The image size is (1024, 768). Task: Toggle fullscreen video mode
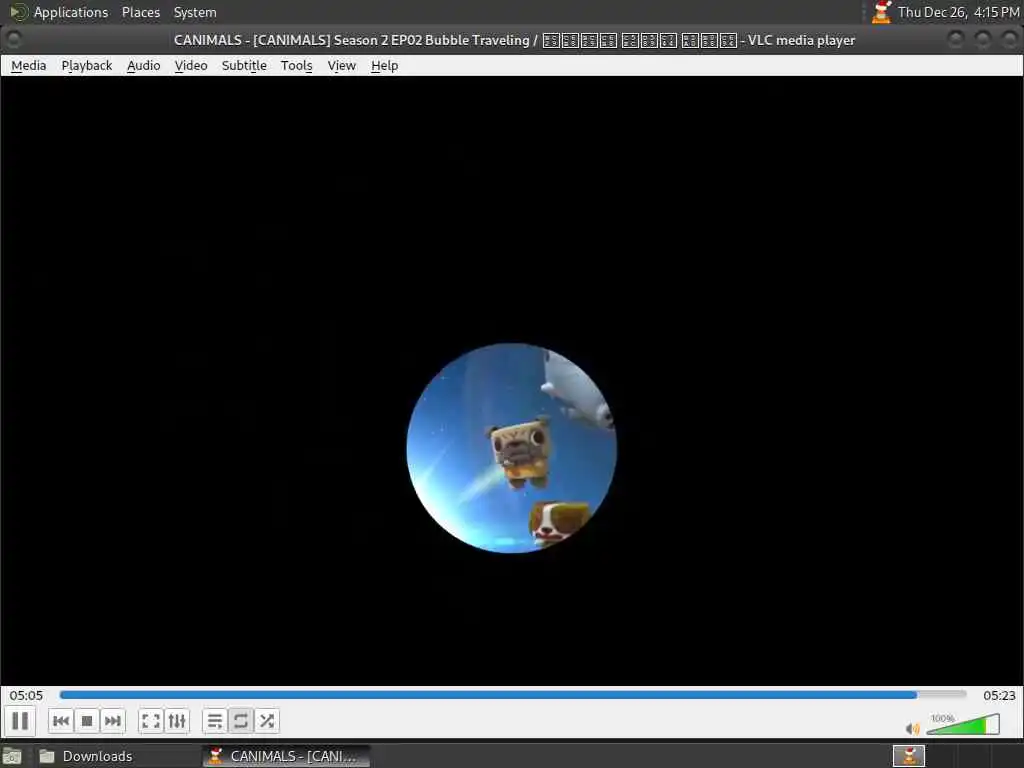coord(151,721)
